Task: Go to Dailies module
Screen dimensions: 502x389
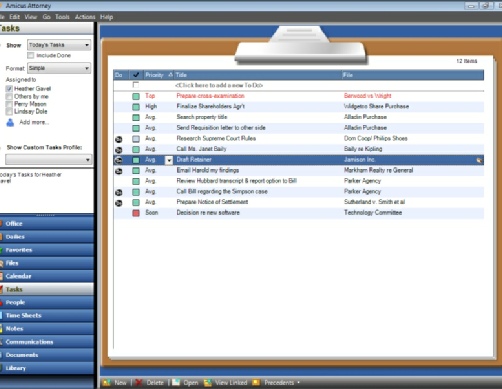Action: [x=47, y=237]
